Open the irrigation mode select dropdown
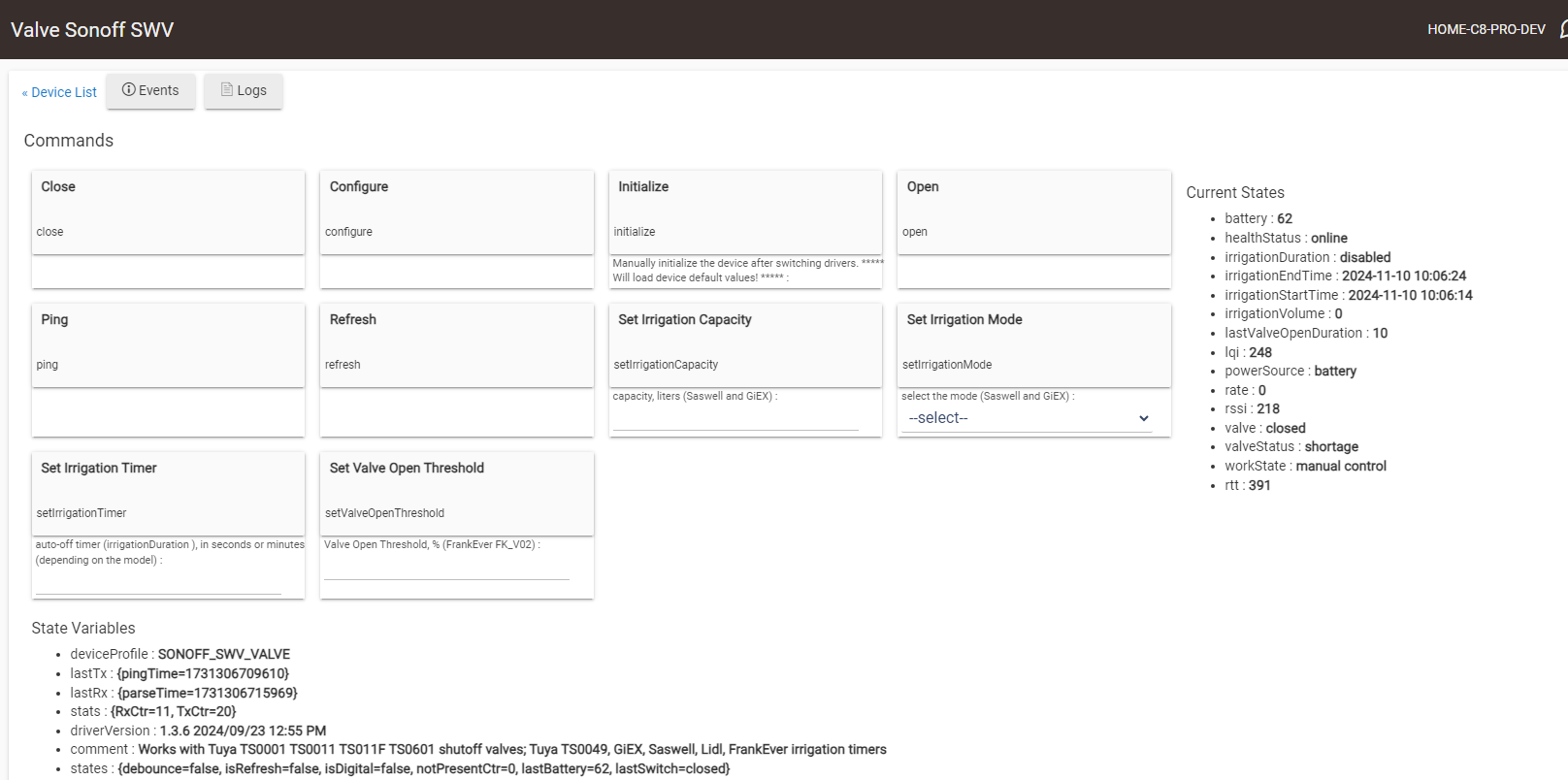 1029,418
